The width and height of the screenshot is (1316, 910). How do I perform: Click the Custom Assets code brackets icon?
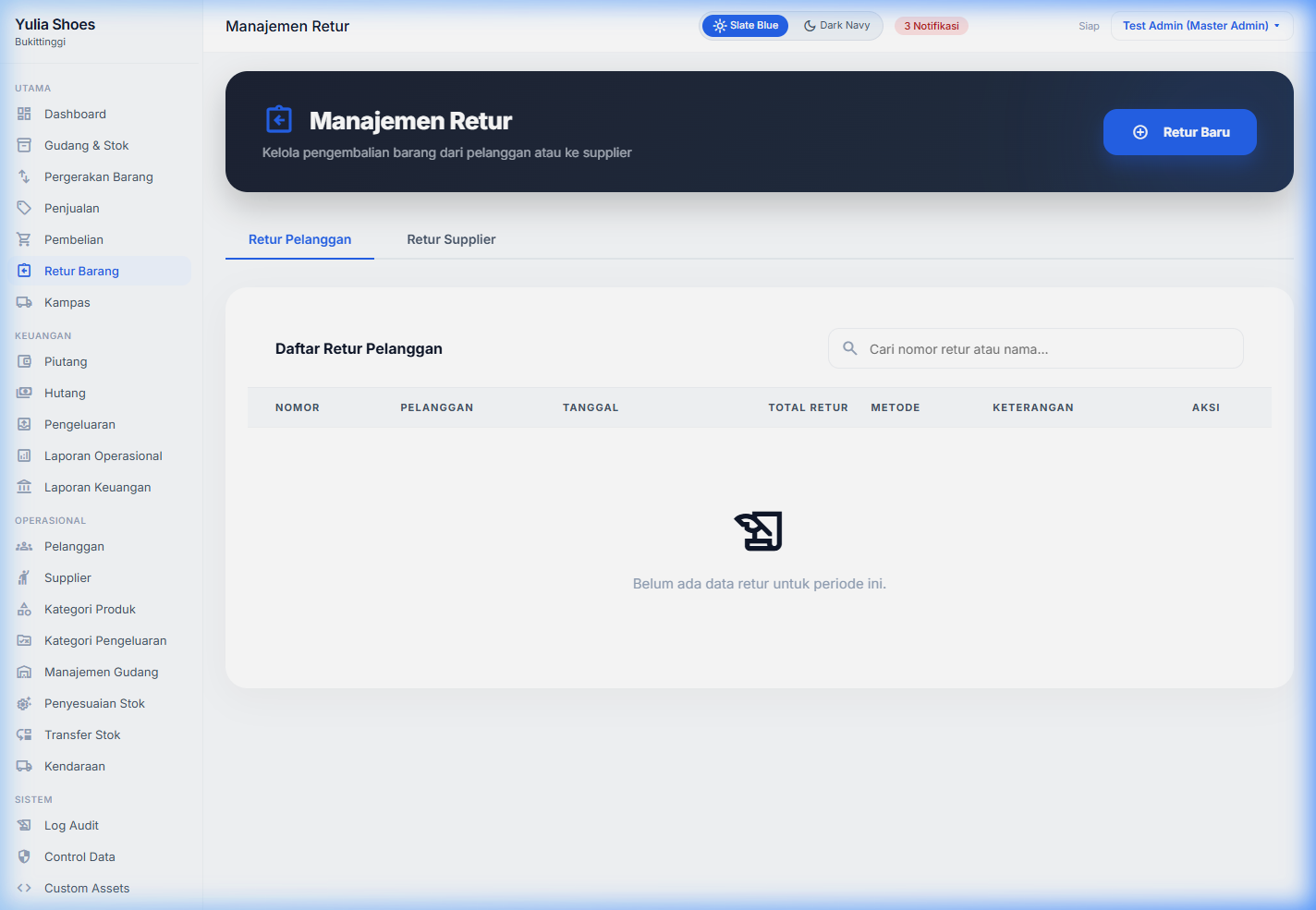click(24, 888)
